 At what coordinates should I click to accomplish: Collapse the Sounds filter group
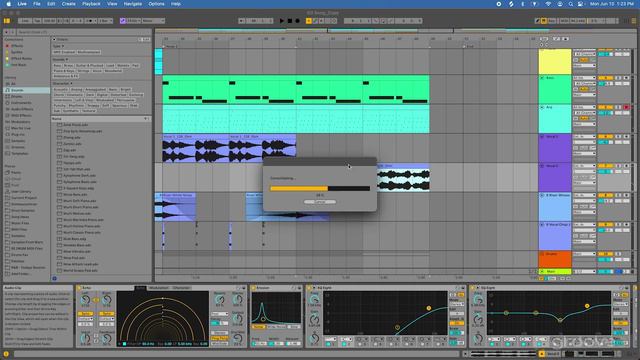point(59,60)
